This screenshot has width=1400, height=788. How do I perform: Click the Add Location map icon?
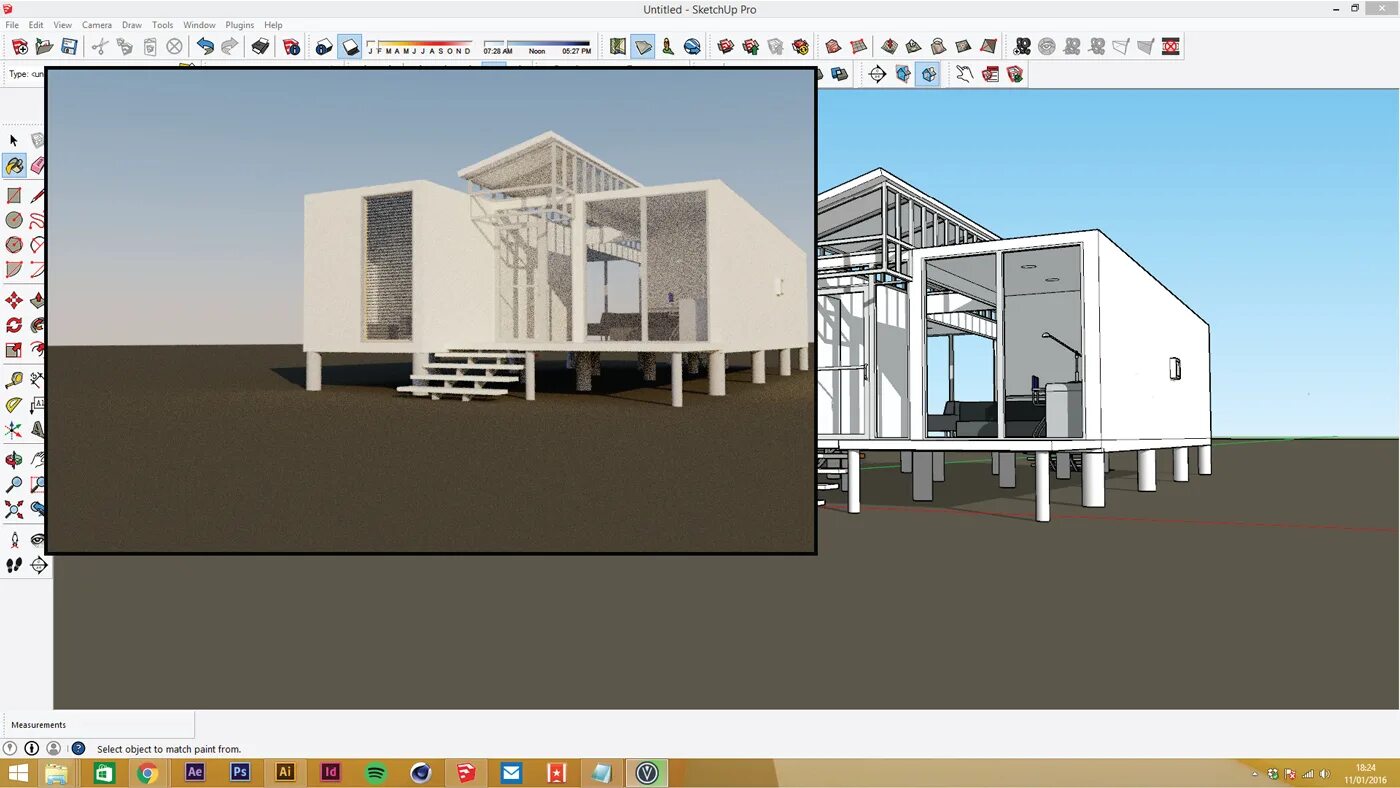(617, 46)
